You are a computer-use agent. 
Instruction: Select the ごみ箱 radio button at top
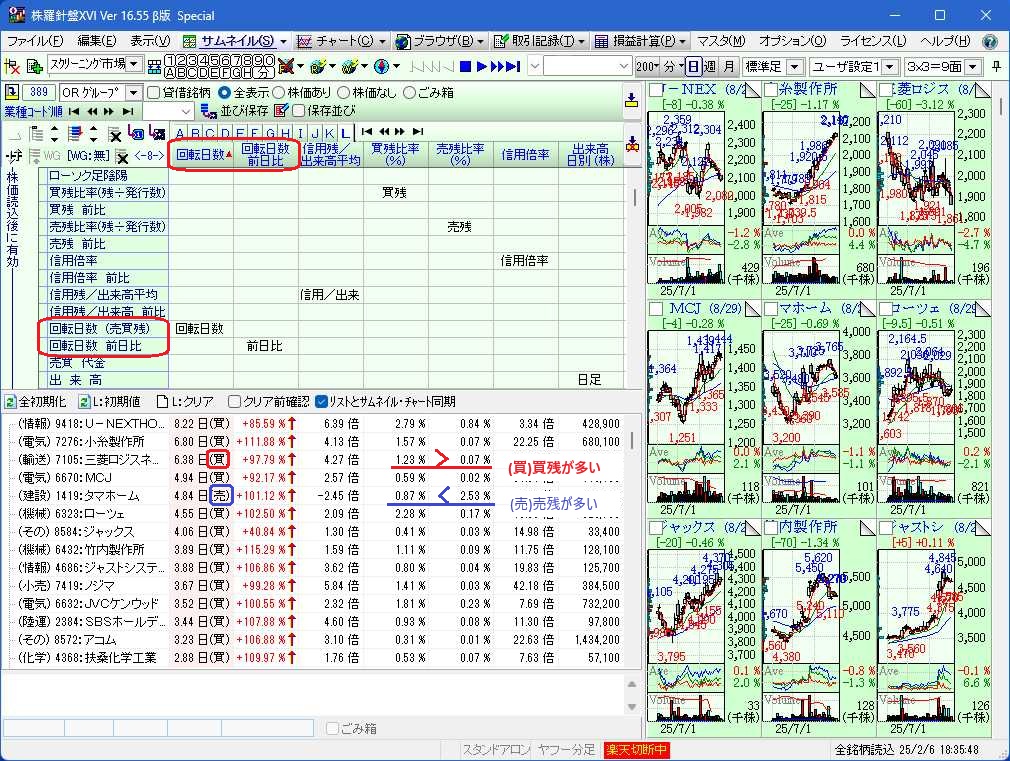(x=409, y=93)
